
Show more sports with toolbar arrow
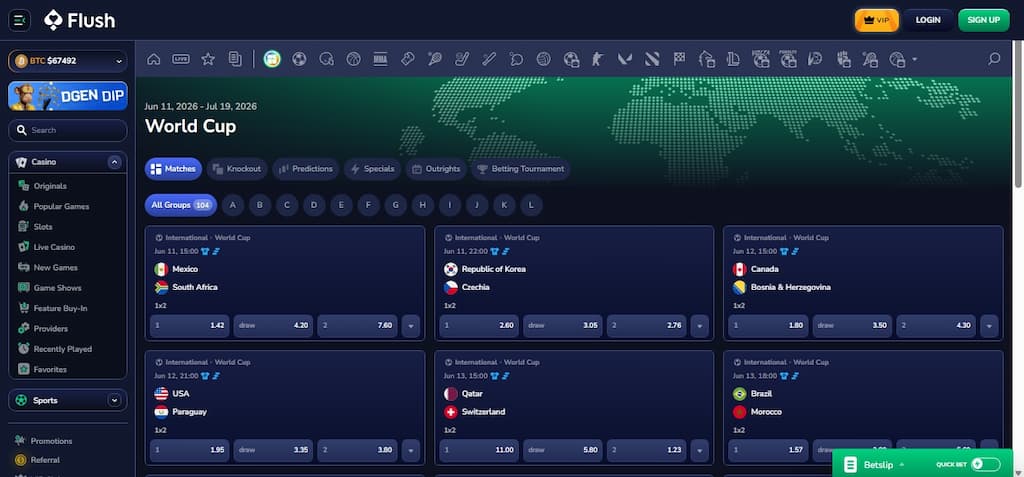click(x=914, y=59)
